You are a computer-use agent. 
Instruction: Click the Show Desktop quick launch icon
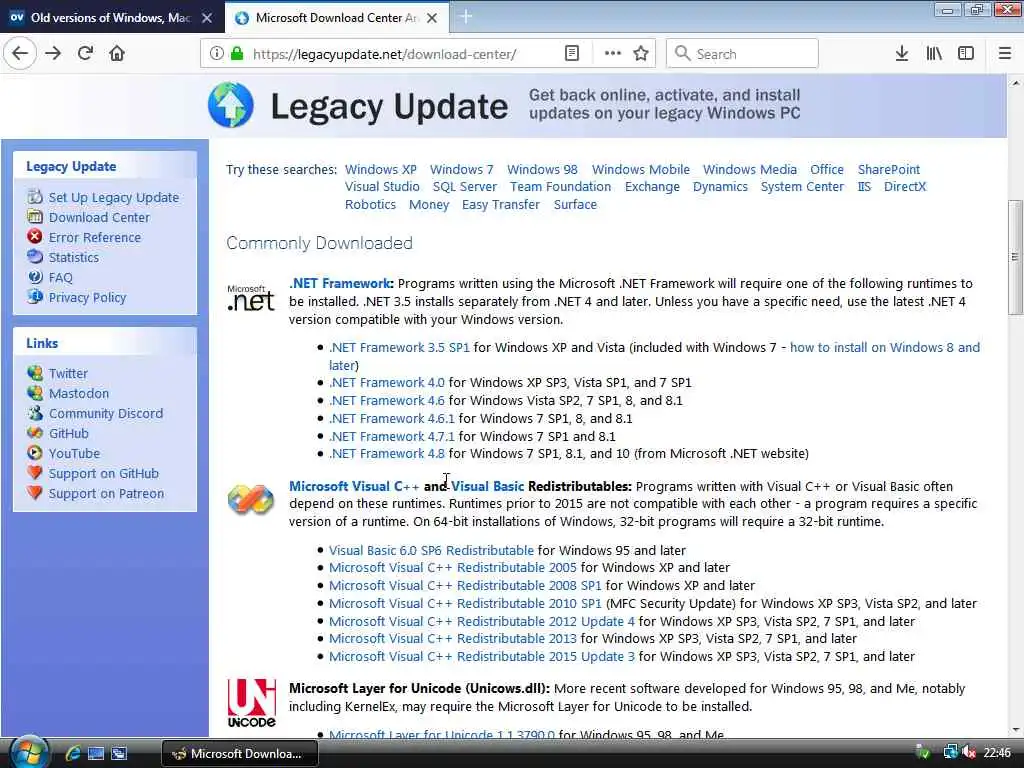pyautogui.click(x=96, y=754)
